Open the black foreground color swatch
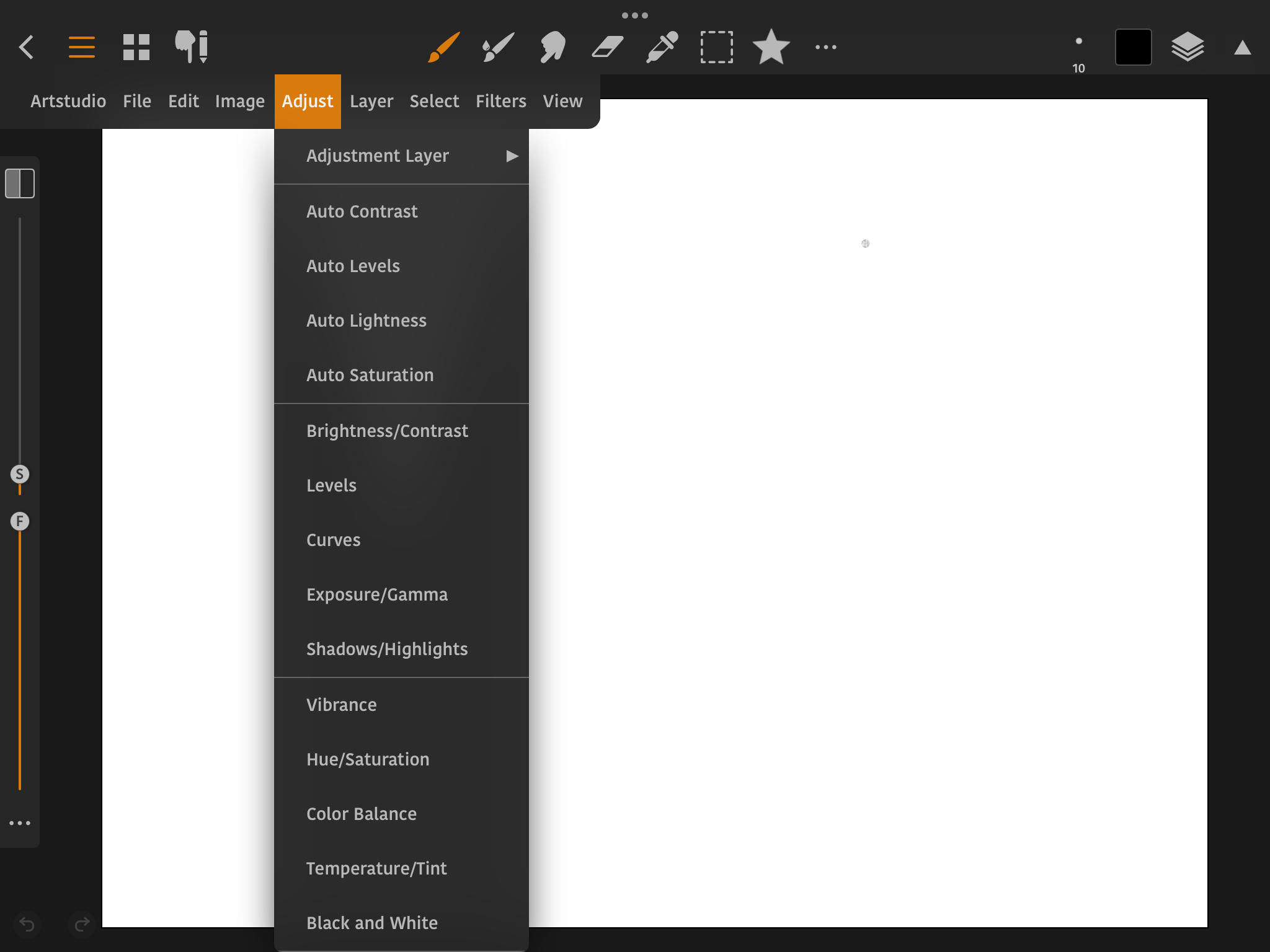This screenshot has height=952, width=1270. (1133, 47)
